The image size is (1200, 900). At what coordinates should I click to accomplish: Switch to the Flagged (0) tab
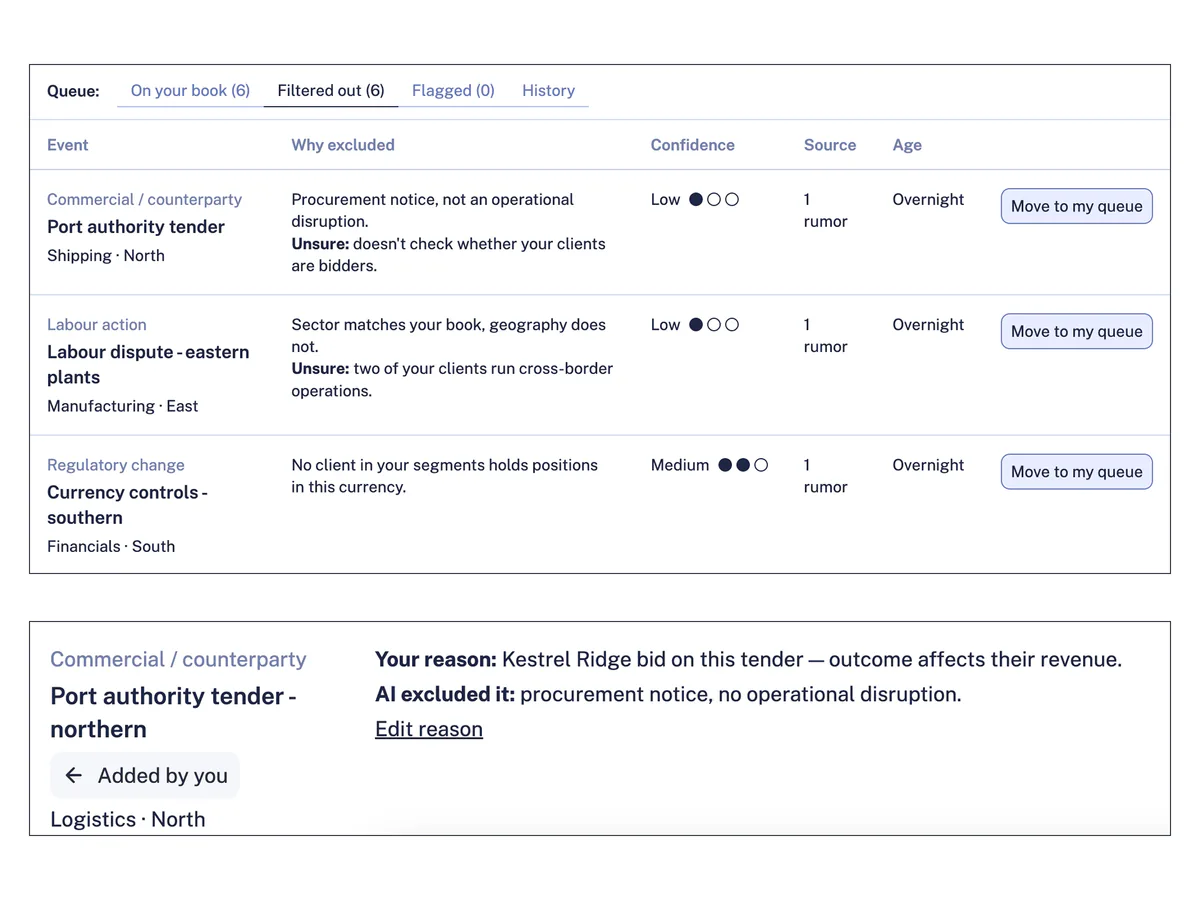pos(453,90)
